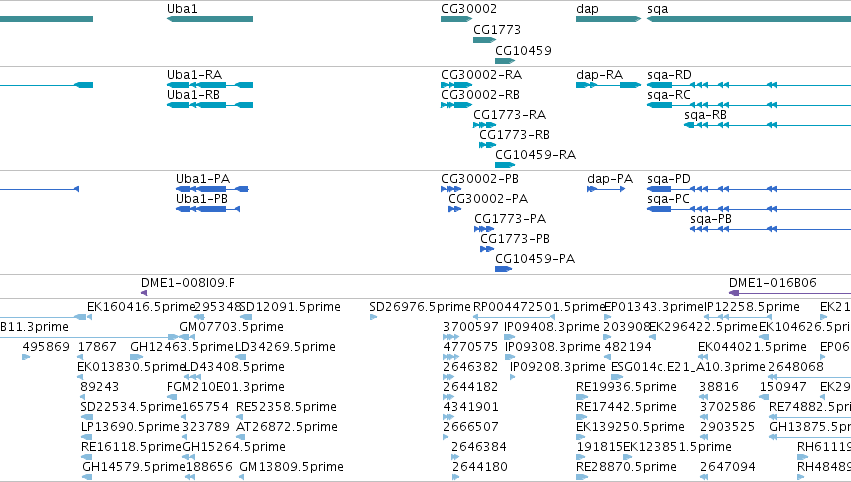Select the CG10459 gene arrow
The height and width of the screenshot is (482, 851).
pyautogui.click(x=505, y=61)
